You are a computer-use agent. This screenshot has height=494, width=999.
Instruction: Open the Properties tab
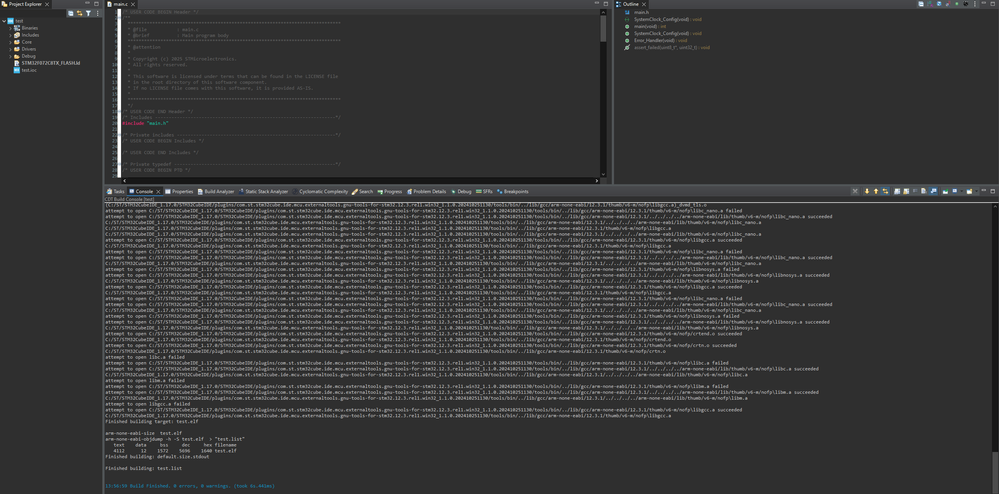[179, 191]
